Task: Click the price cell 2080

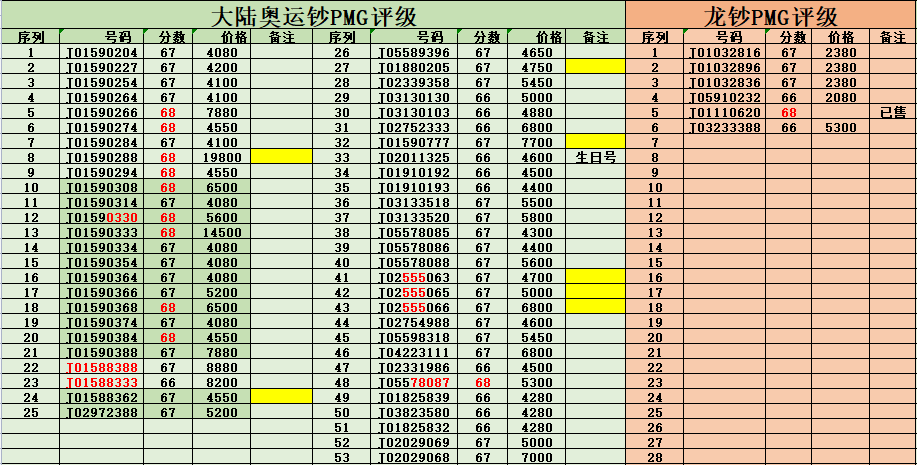Action: click(x=840, y=98)
